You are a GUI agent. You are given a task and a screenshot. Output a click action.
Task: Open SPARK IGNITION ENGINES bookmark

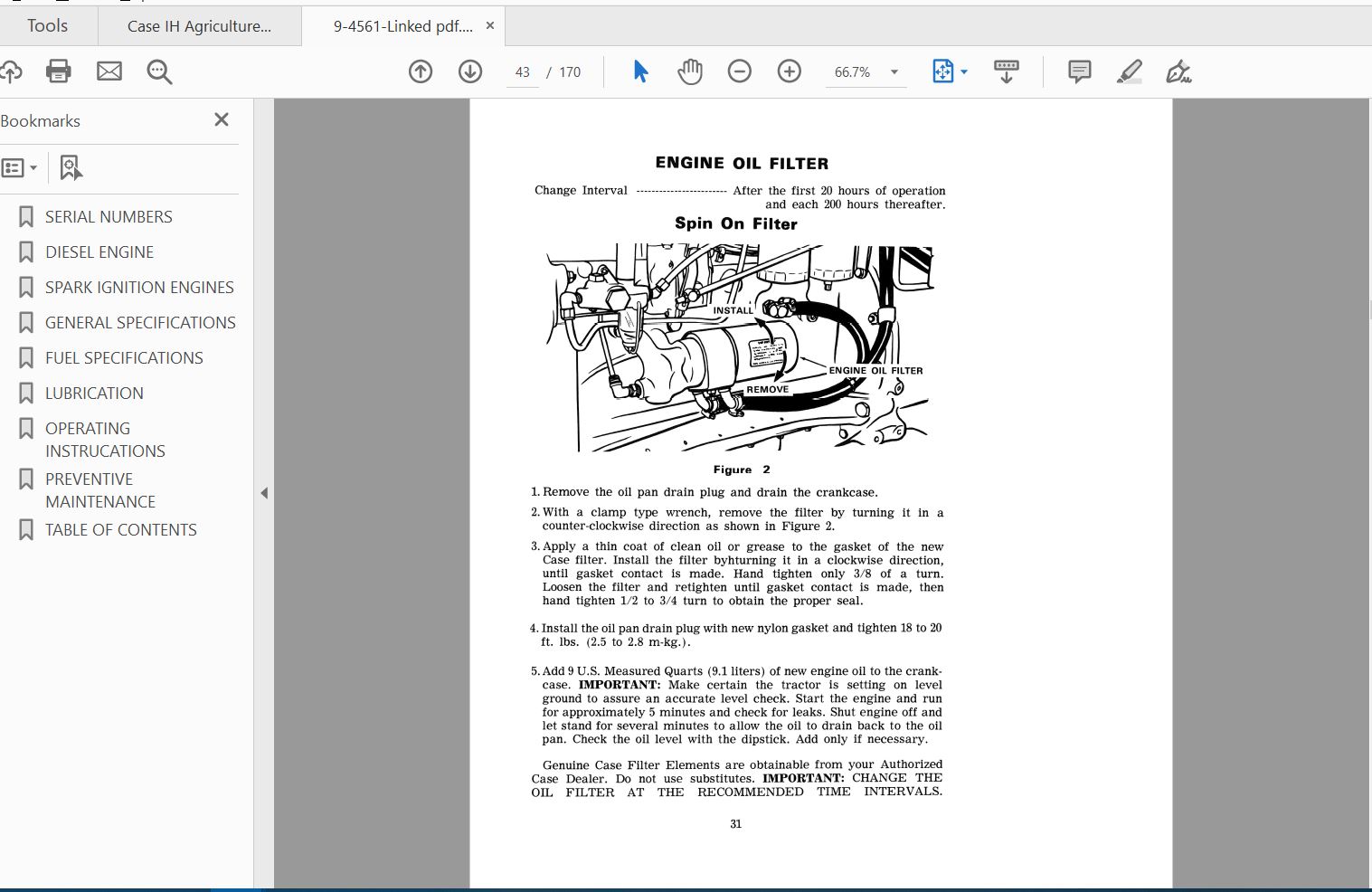(139, 288)
